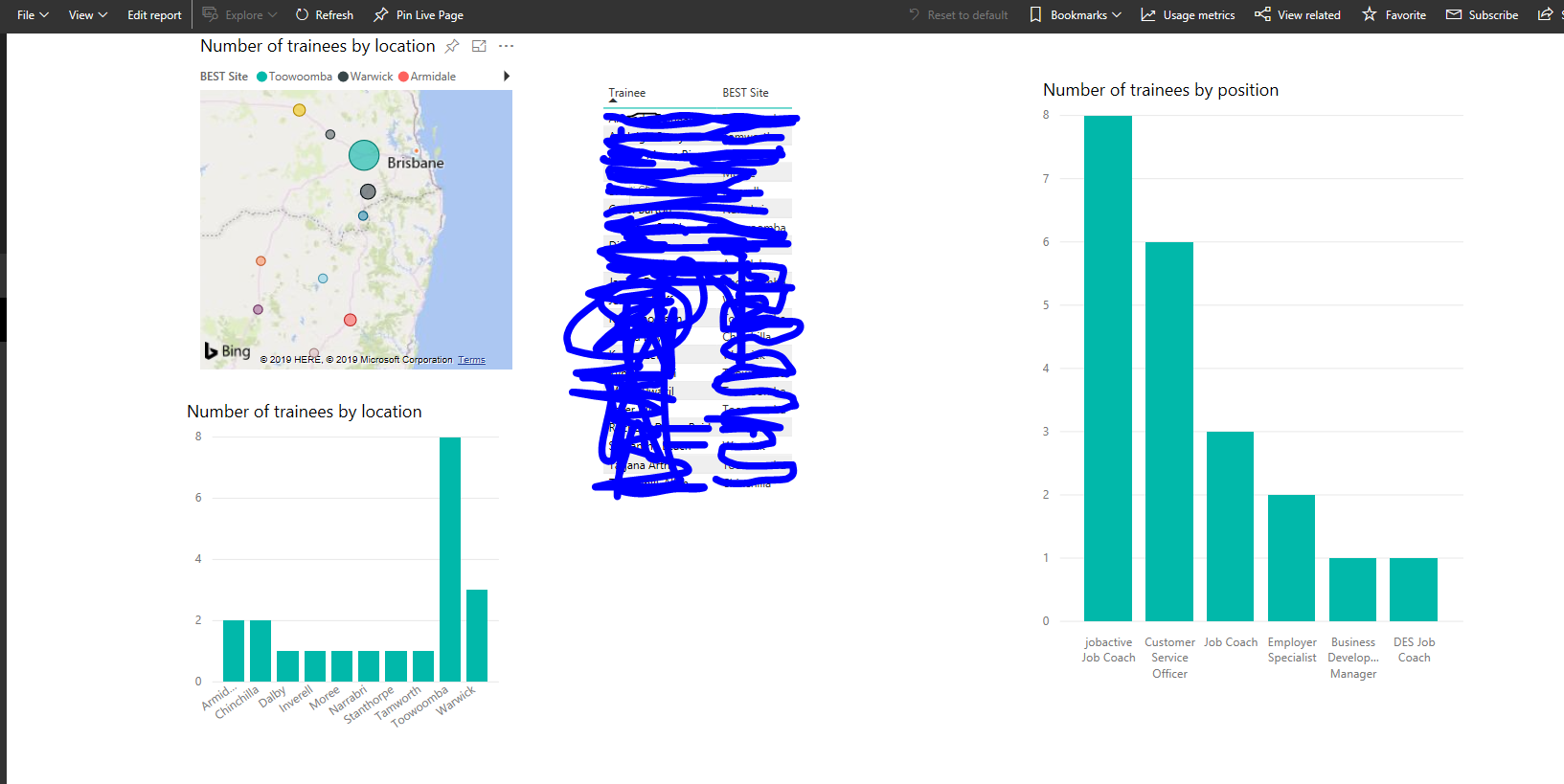Select the Job Coach bar with value 3
The image size is (1564, 784).
tap(1231, 526)
